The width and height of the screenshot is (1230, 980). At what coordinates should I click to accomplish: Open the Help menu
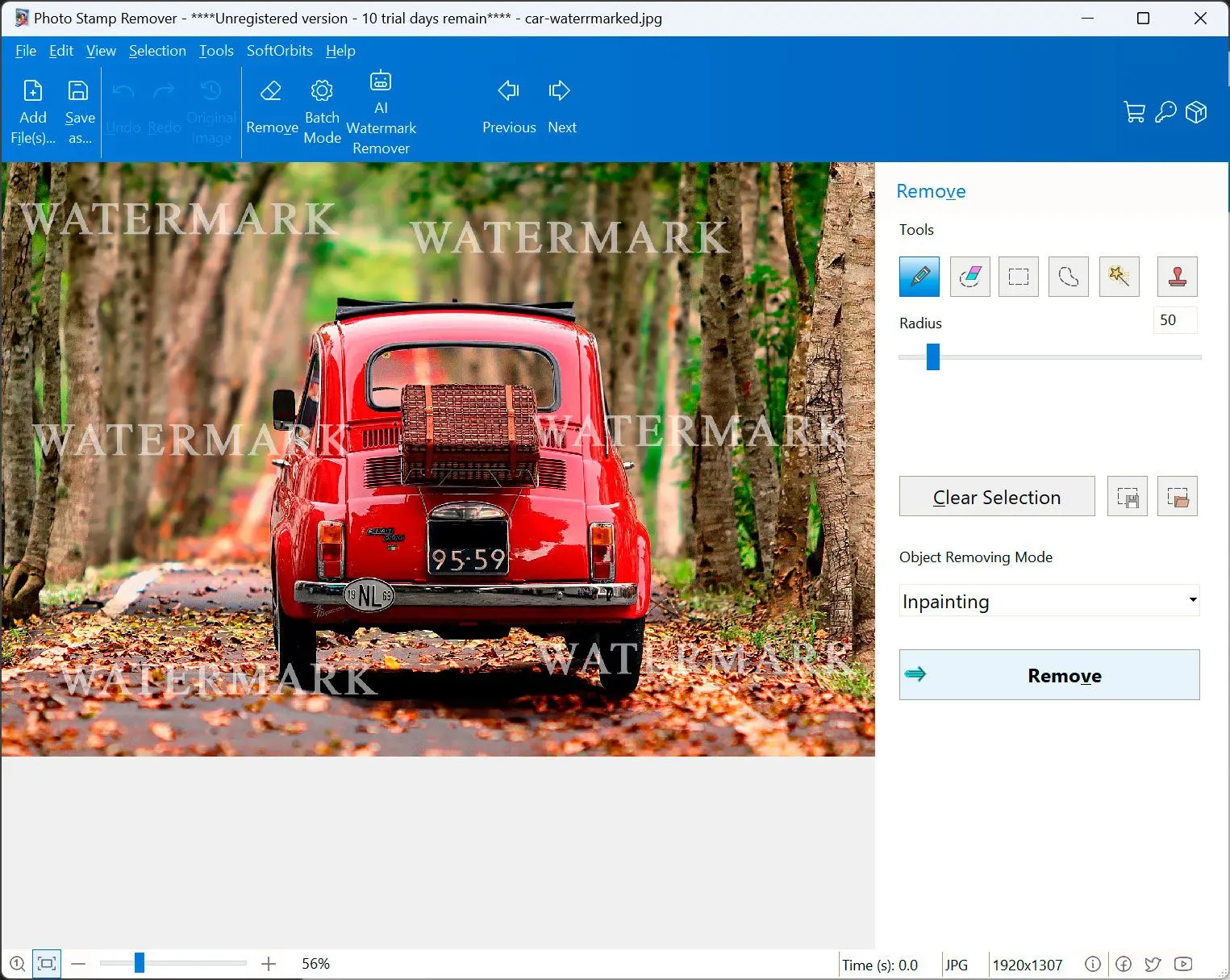(x=340, y=51)
